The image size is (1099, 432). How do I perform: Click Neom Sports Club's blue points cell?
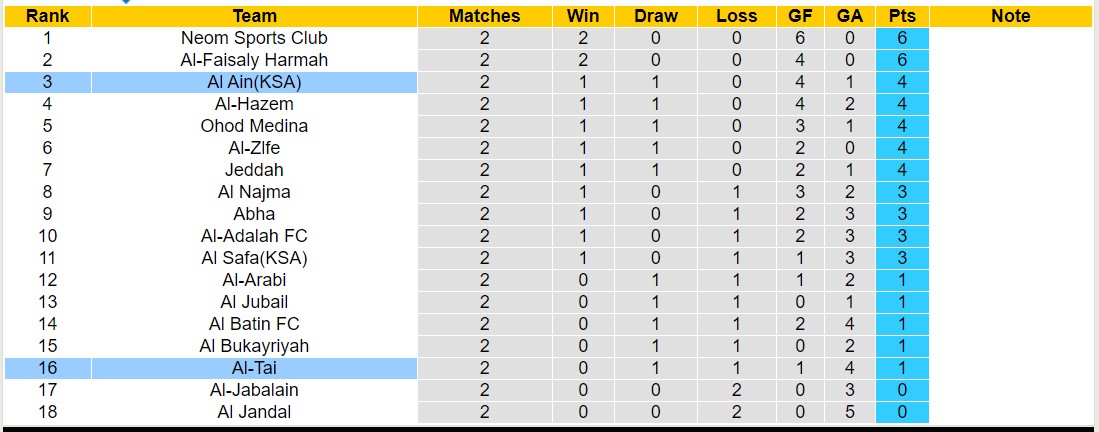902,38
